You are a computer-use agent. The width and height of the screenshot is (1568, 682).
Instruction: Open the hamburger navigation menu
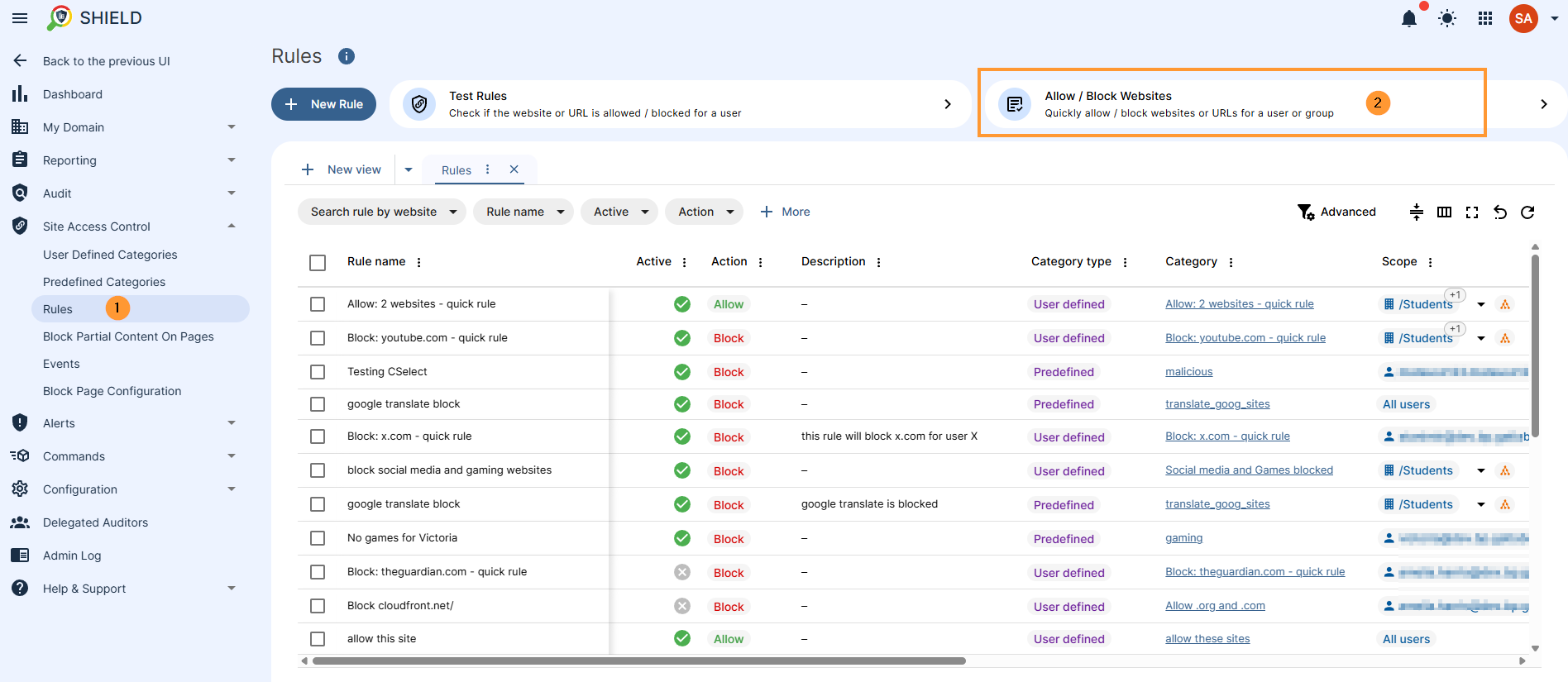pos(20,18)
